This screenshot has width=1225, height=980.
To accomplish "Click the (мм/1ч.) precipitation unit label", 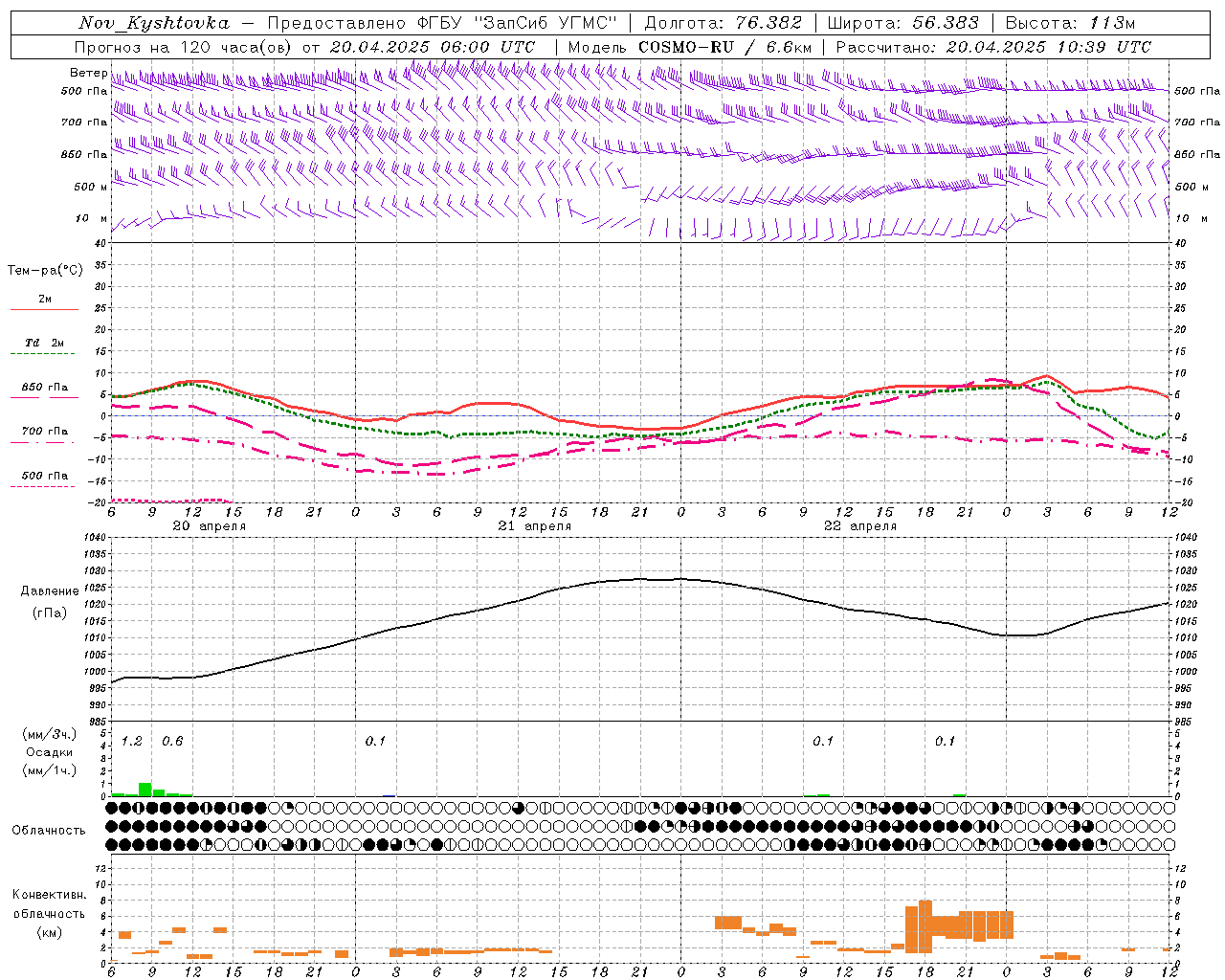I will coord(50,770).
